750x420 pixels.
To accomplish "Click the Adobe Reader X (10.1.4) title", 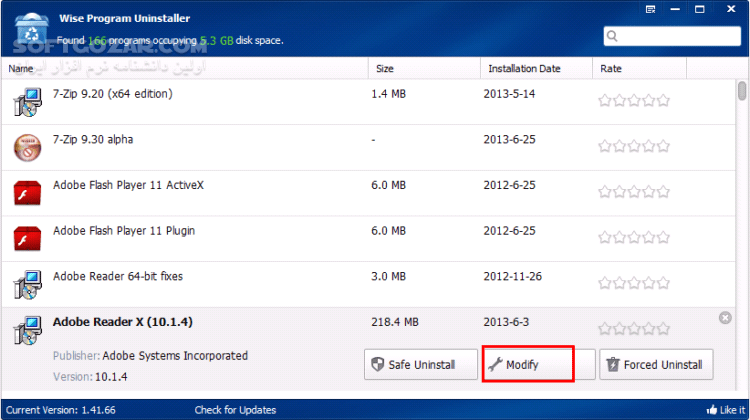I will coord(123,322).
